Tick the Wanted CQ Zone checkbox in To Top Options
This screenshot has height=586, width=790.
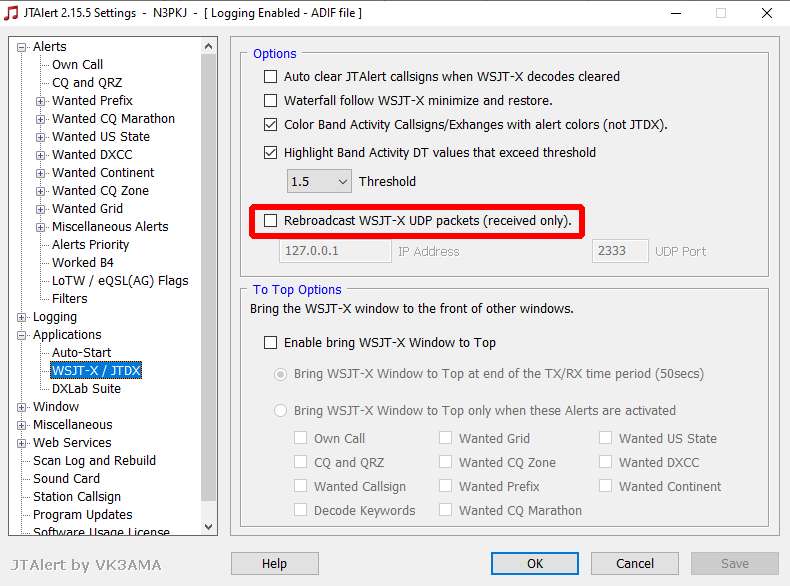point(445,462)
